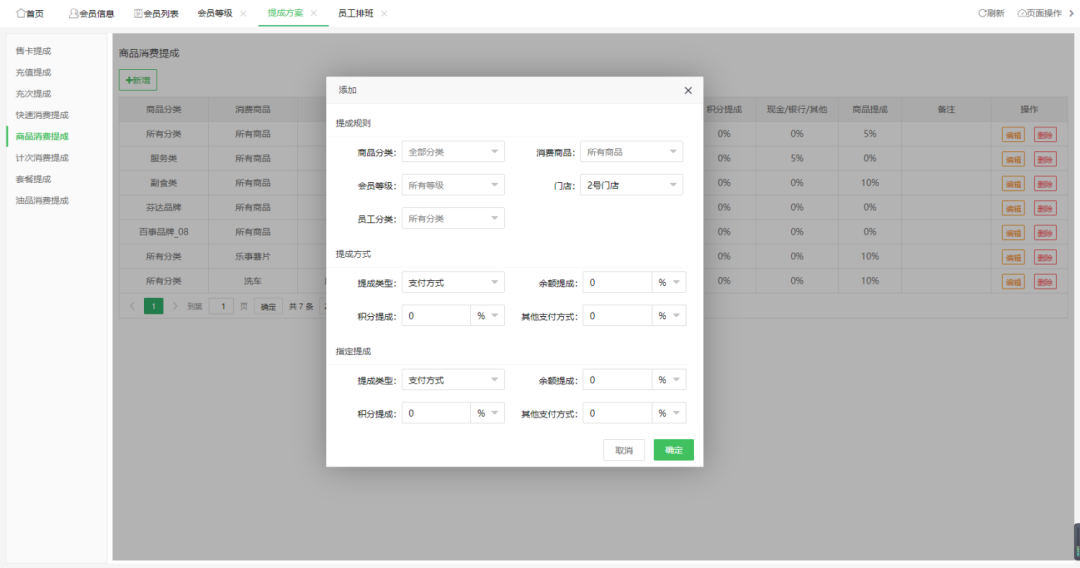
Task: Click the green 确定 button
Action: pyautogui.click(x=673, y=450)
